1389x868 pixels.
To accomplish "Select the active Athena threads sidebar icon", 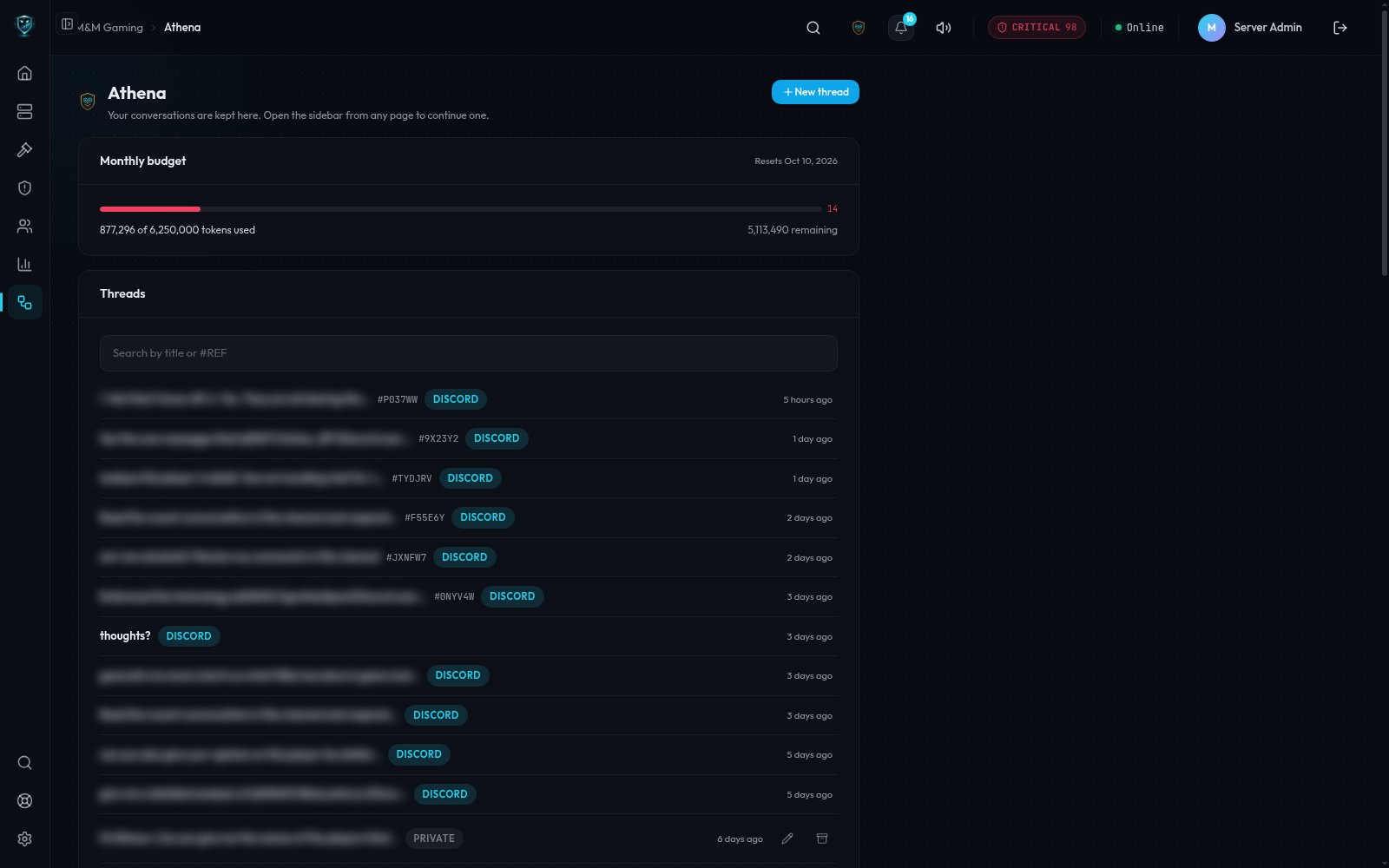I will [24, 302].
